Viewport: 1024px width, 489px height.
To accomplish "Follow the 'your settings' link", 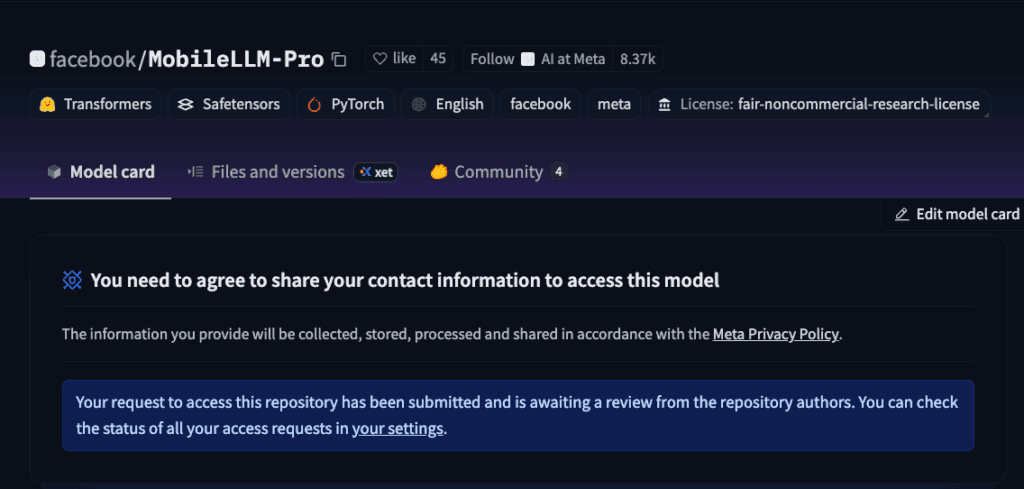I will [x=397, y=429].
